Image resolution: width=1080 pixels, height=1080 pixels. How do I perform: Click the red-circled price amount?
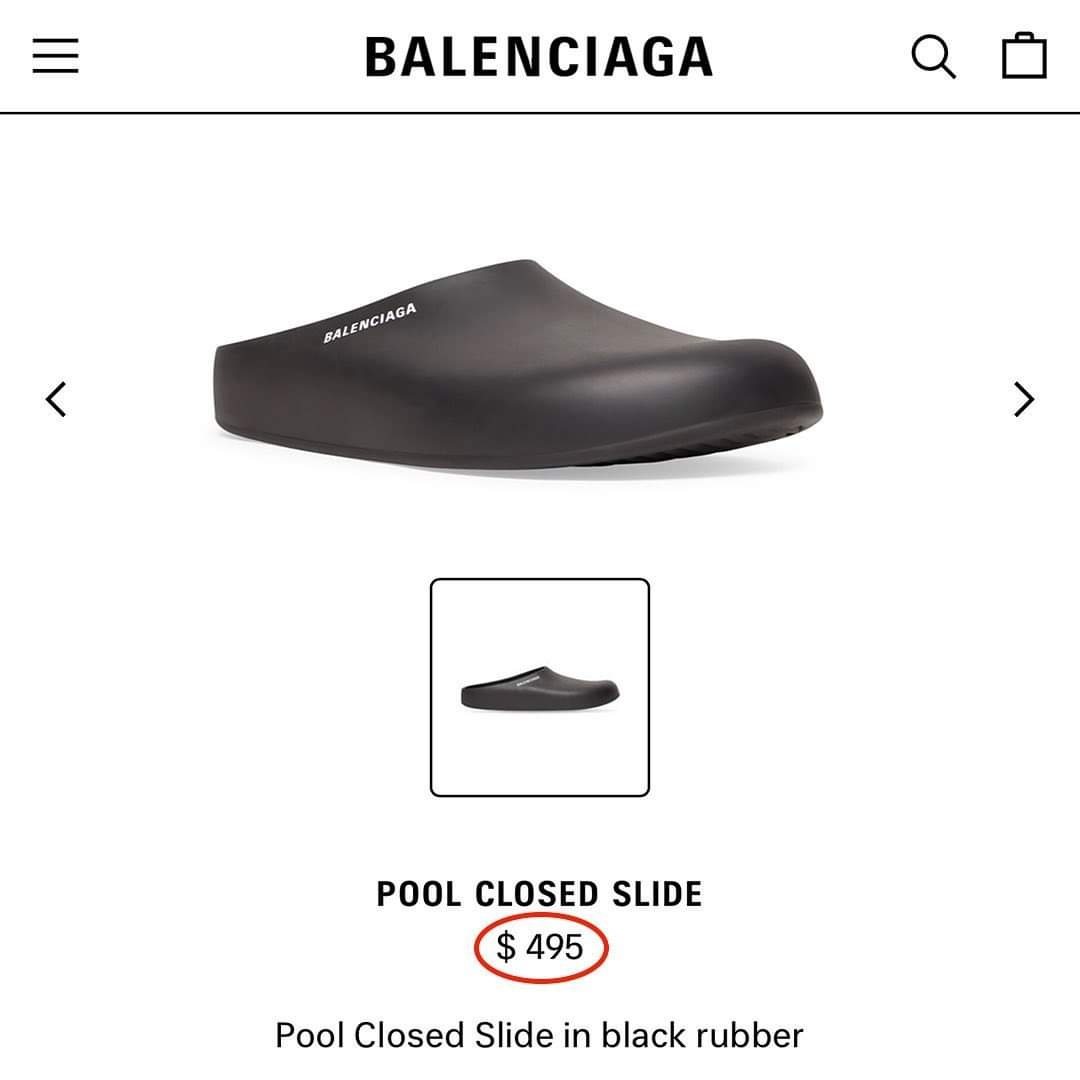tap(540, 946)
